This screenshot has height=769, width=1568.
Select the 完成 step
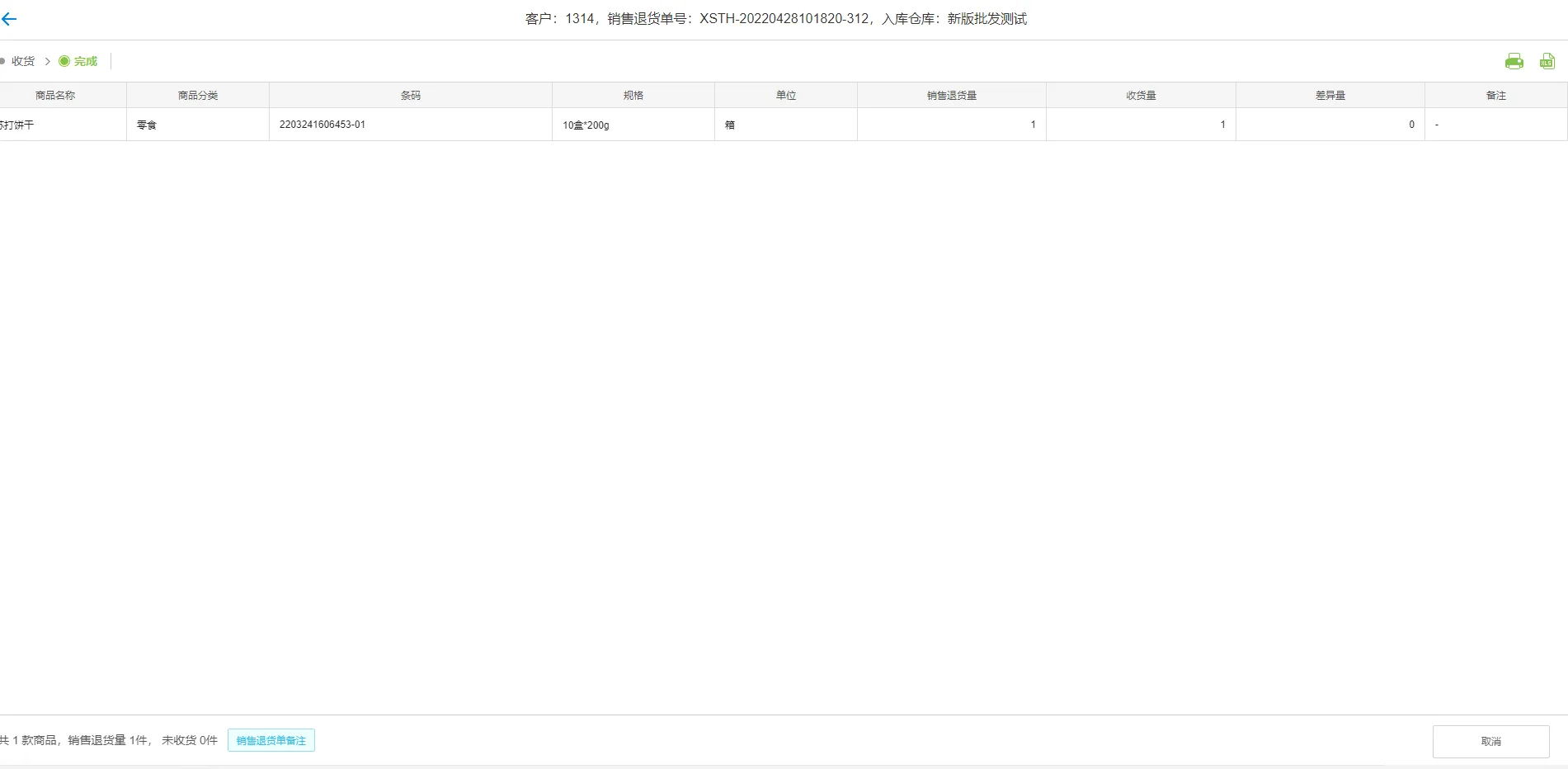point(78,61)
